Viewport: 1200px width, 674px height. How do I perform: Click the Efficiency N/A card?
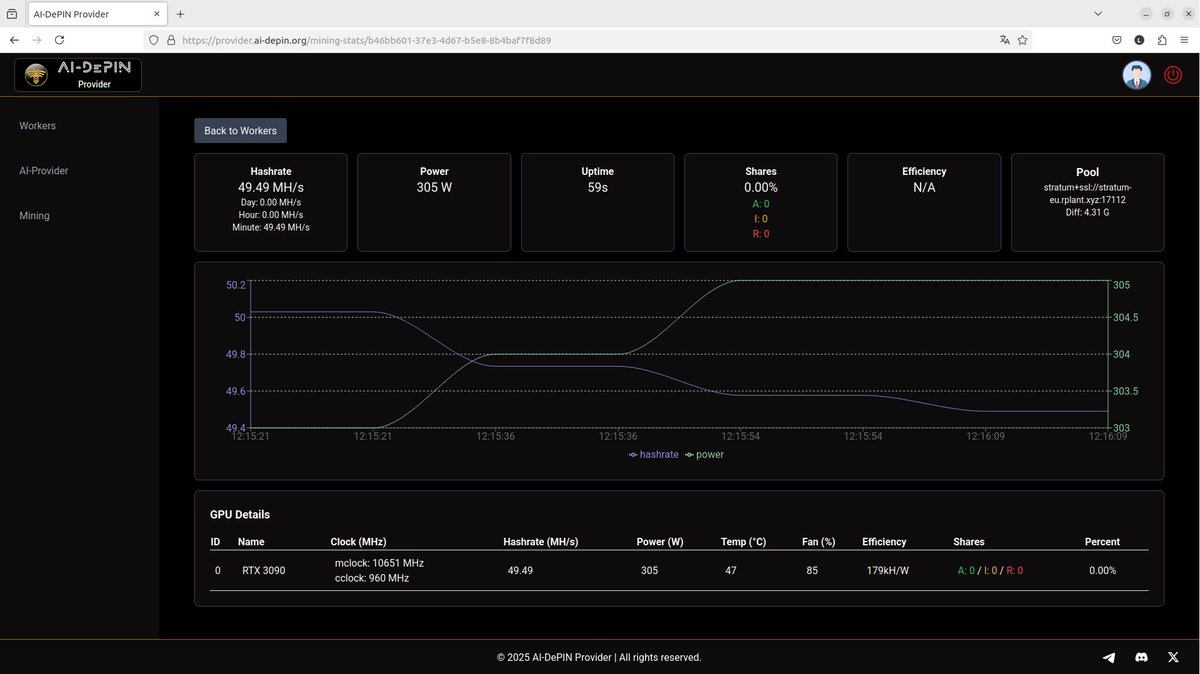tap(924, 202)
